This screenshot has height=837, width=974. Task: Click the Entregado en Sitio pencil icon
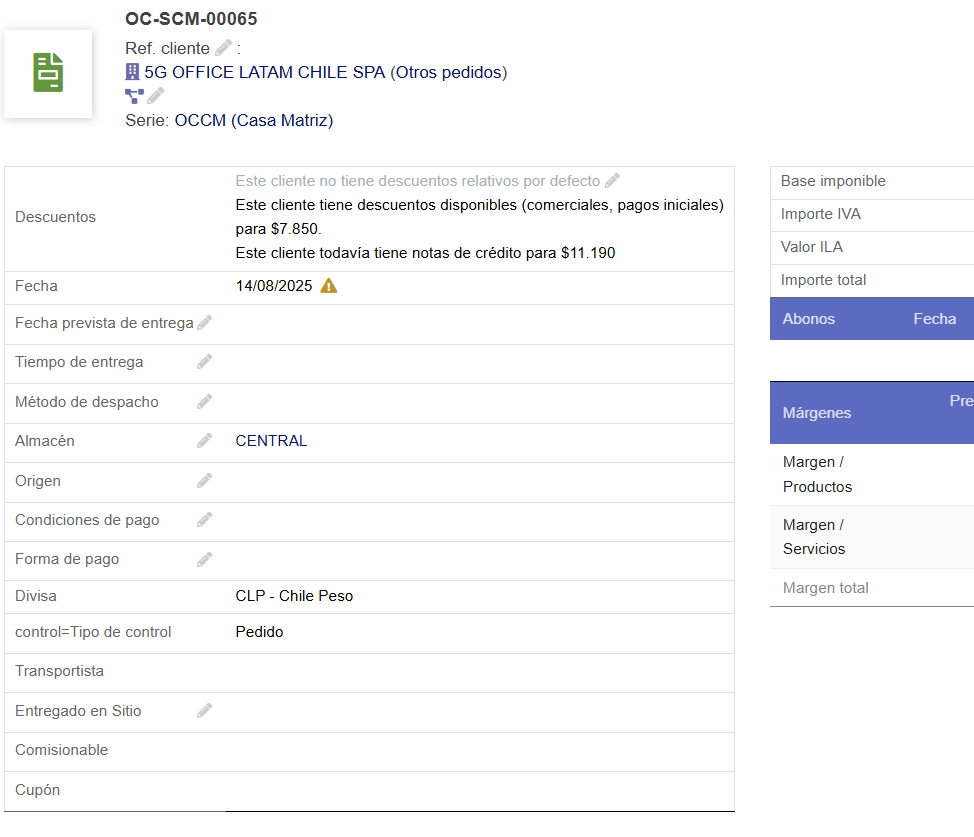(204, 710)
